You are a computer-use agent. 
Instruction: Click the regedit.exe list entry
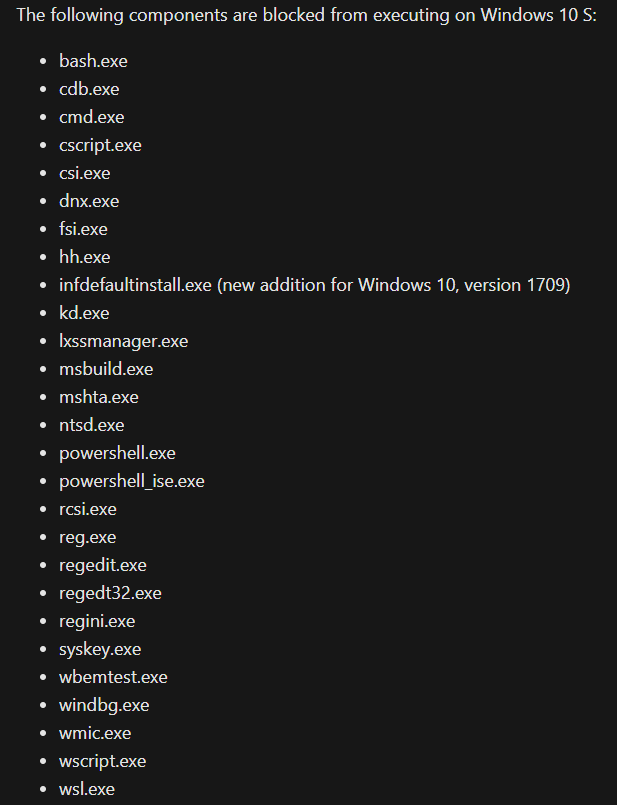tap(103, 565)
